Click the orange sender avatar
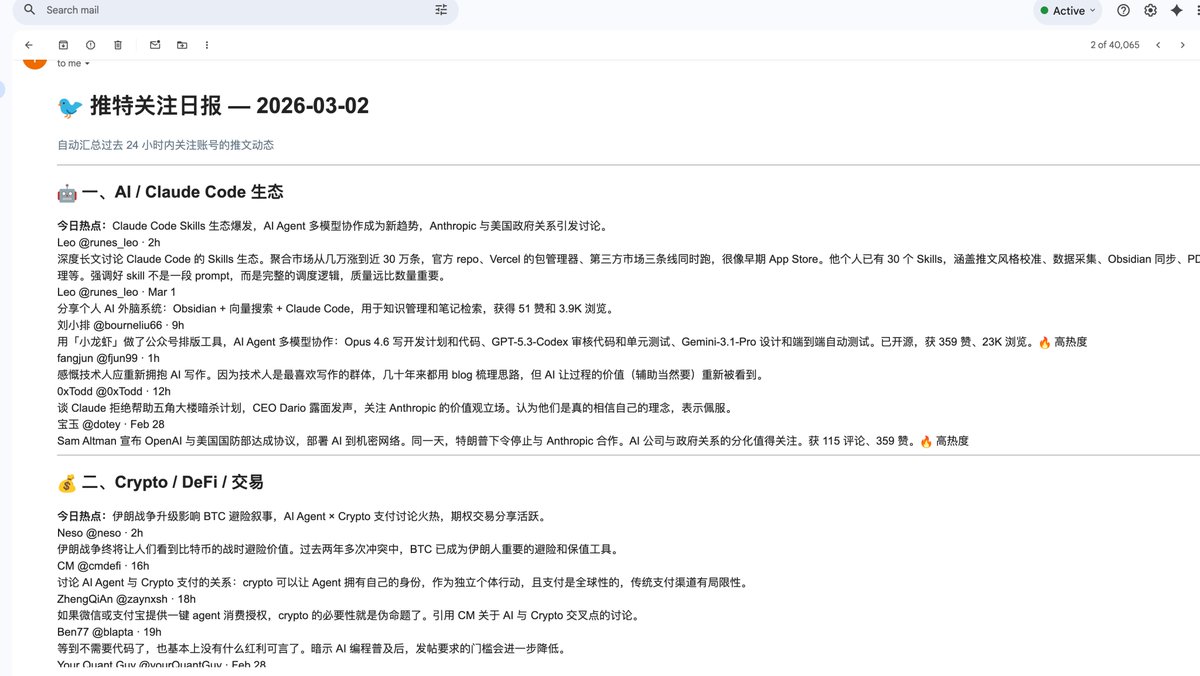1200x676 pixels. 34,62
